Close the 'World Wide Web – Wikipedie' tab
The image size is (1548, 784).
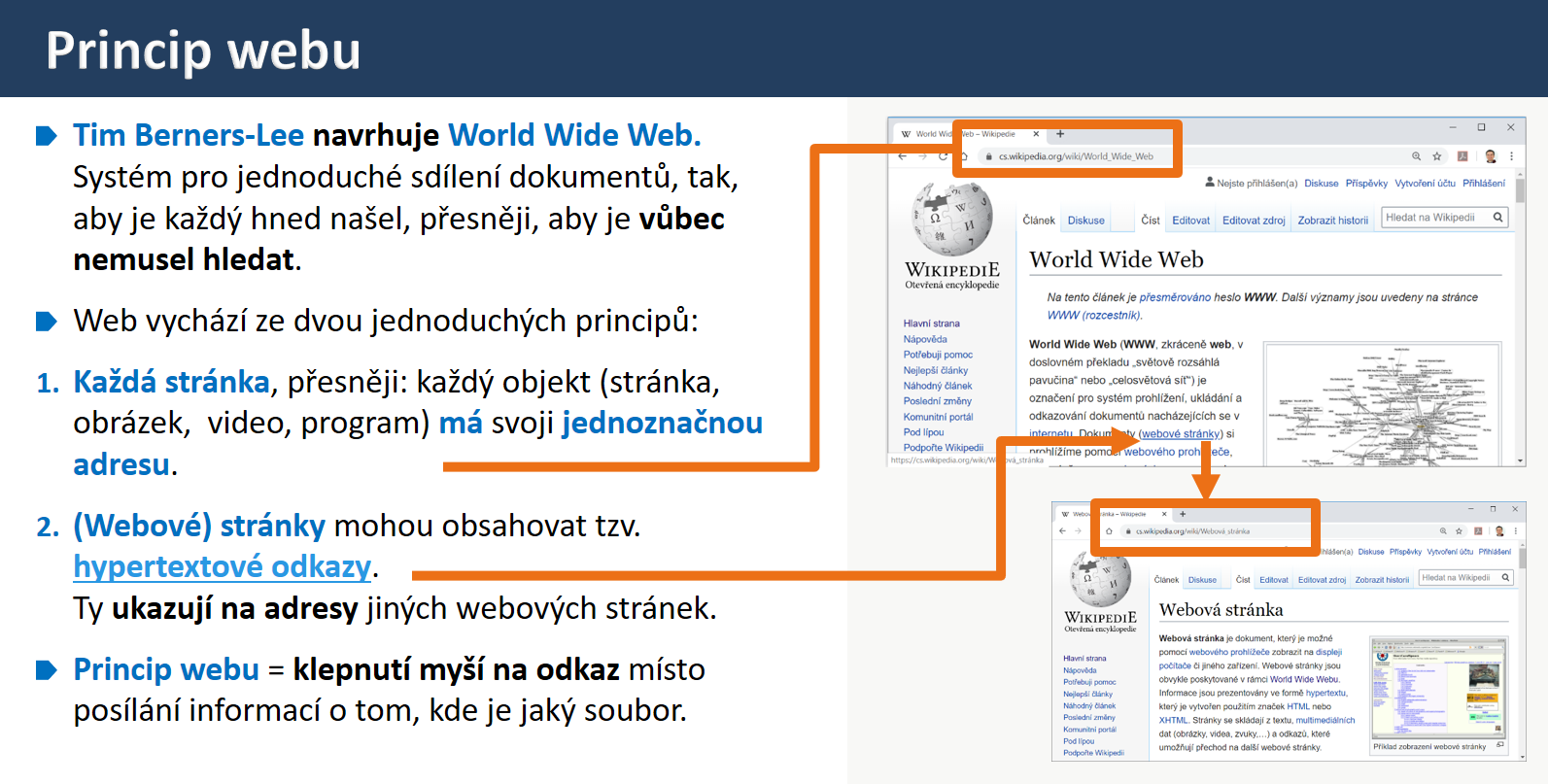click(1036, 134)
